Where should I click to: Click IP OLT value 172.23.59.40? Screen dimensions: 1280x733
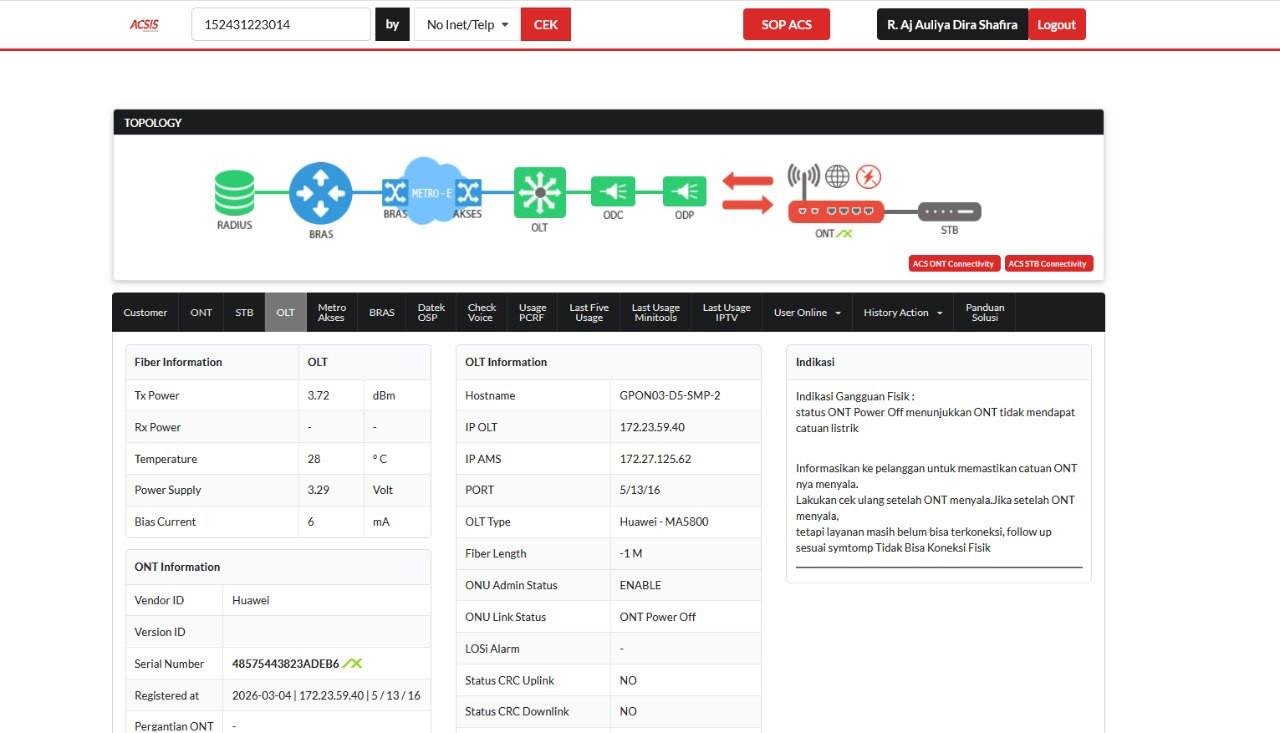click(652, 427)
